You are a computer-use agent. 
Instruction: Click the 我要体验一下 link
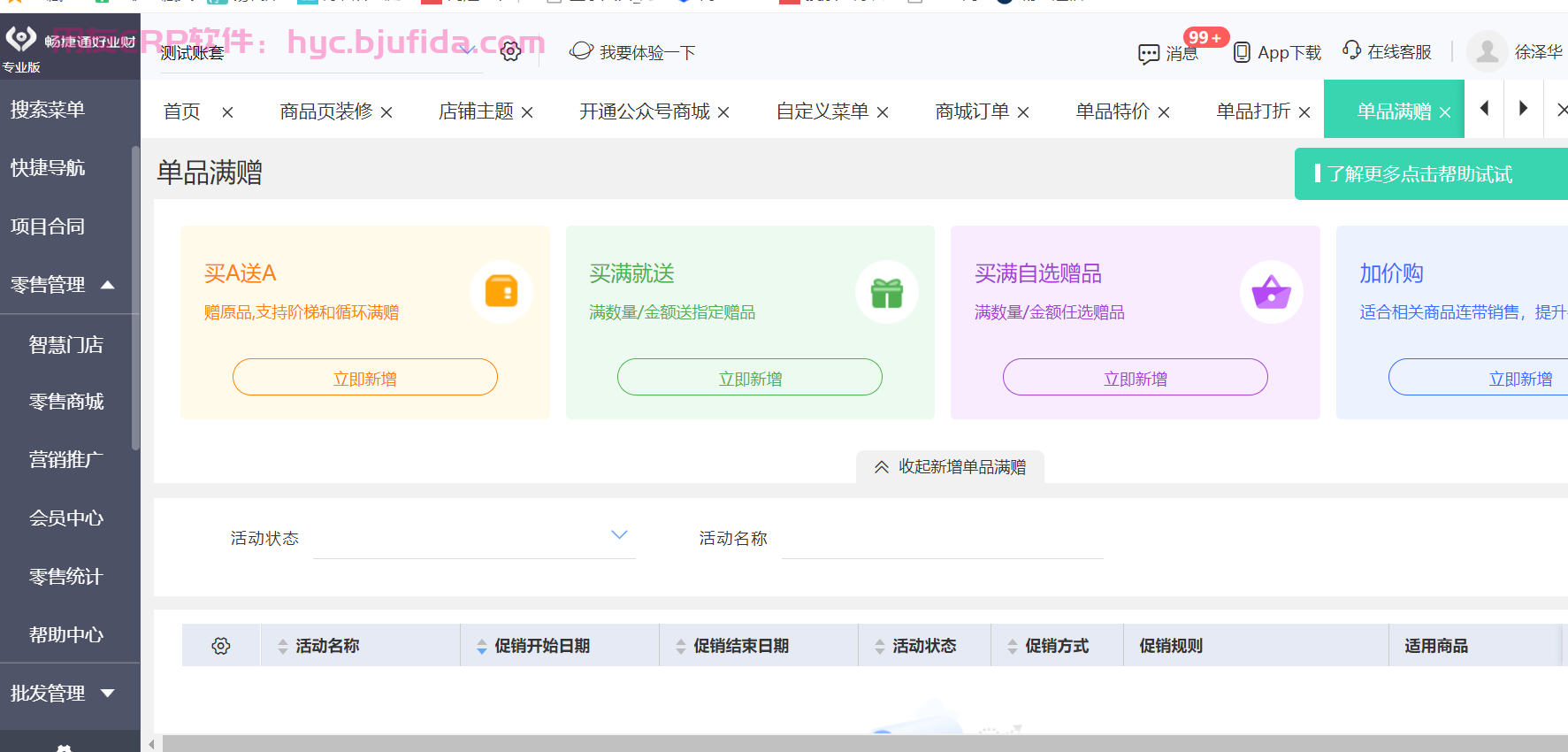click(647, 52)
